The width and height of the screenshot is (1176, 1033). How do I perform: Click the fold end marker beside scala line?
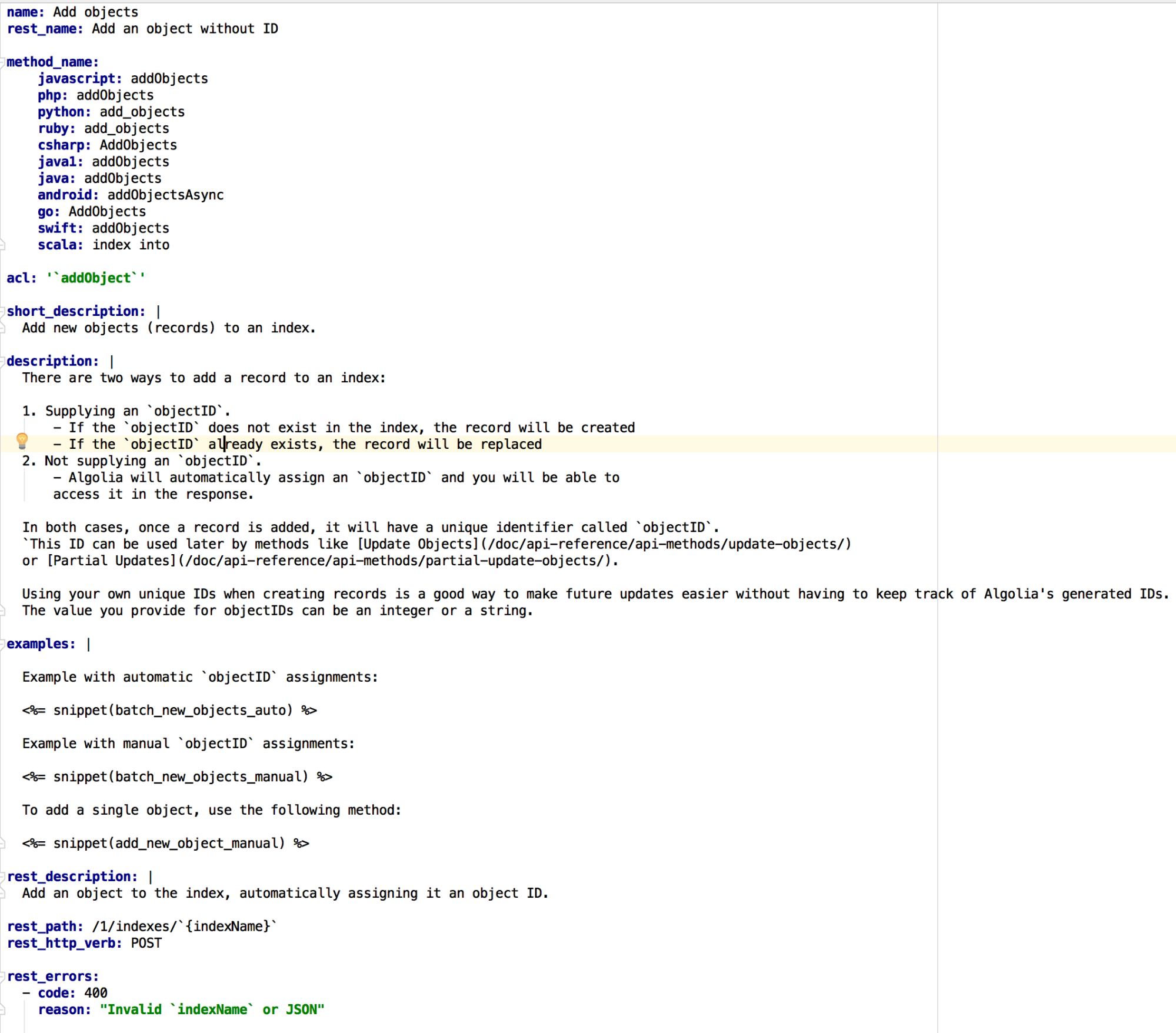[2, 245]
